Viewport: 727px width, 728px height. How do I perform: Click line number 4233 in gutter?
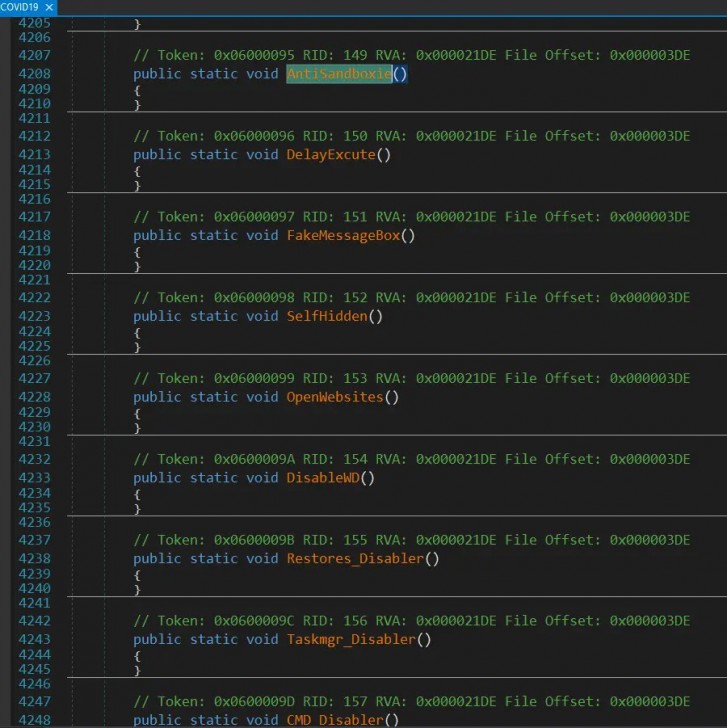34,478
